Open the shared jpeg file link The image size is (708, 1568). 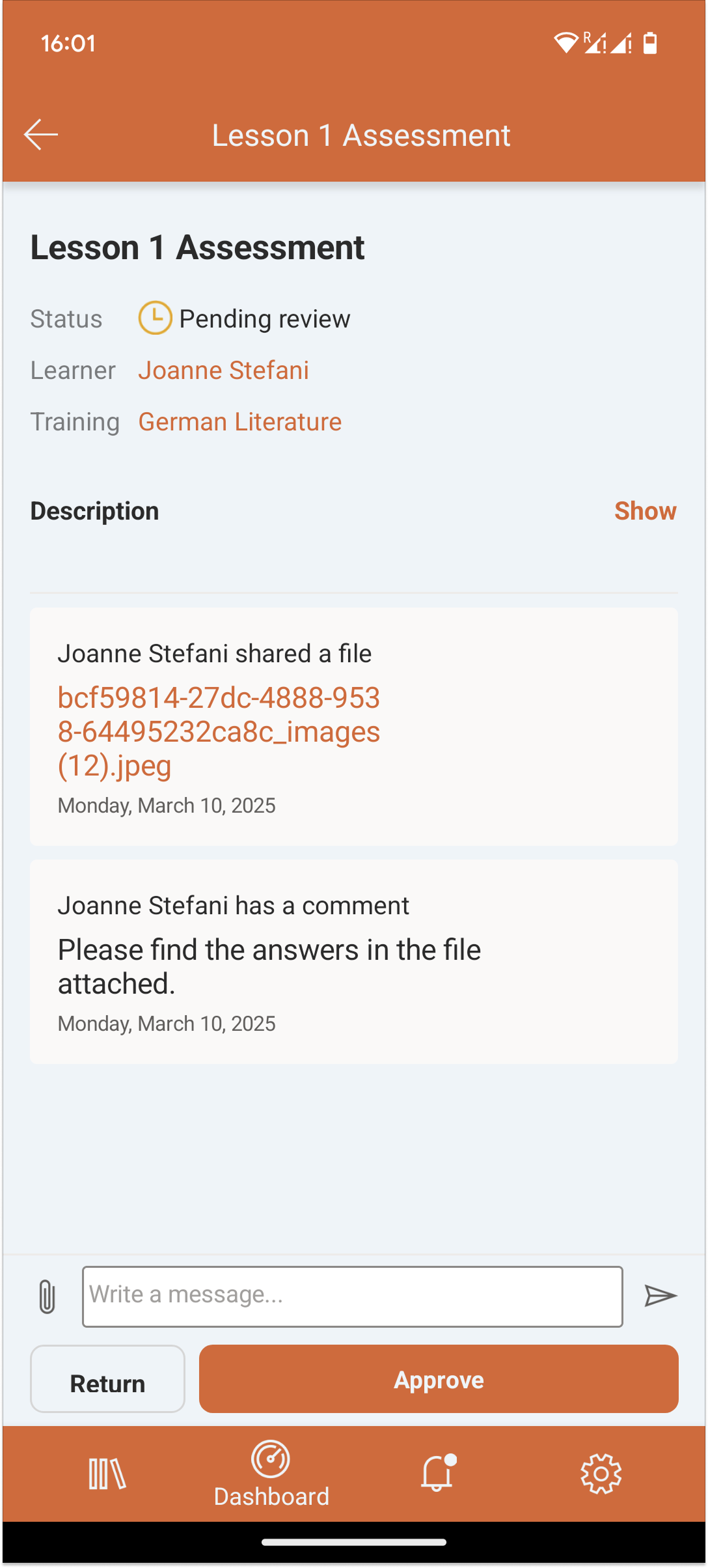point(219,731)
